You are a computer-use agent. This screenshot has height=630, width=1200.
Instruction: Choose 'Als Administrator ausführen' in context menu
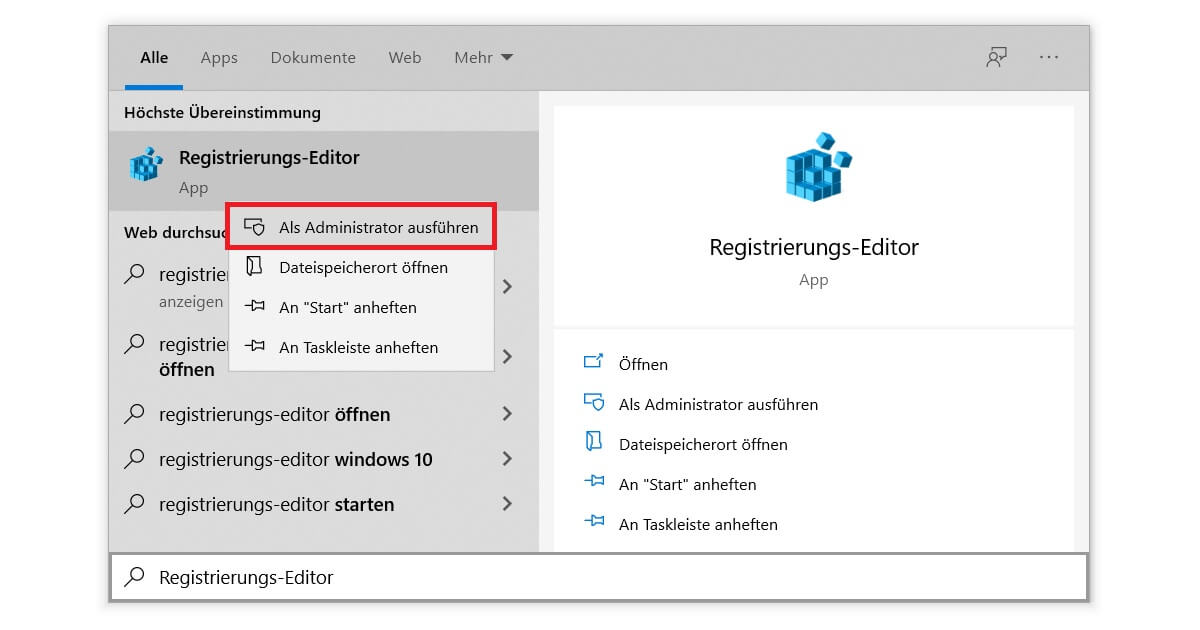(x=378, y=227)
